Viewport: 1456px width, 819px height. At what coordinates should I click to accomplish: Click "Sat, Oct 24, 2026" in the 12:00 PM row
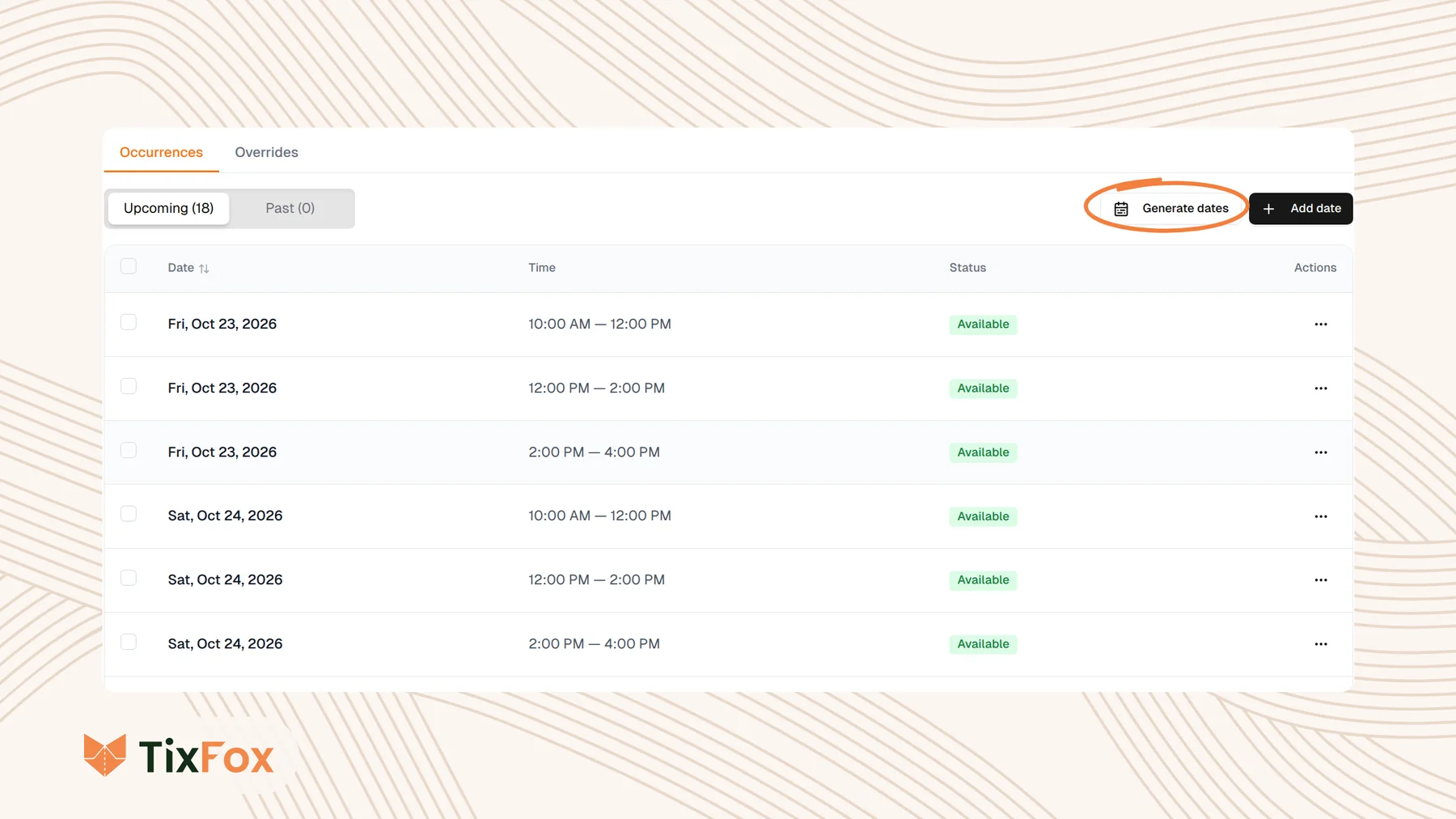tap(225, 579)
